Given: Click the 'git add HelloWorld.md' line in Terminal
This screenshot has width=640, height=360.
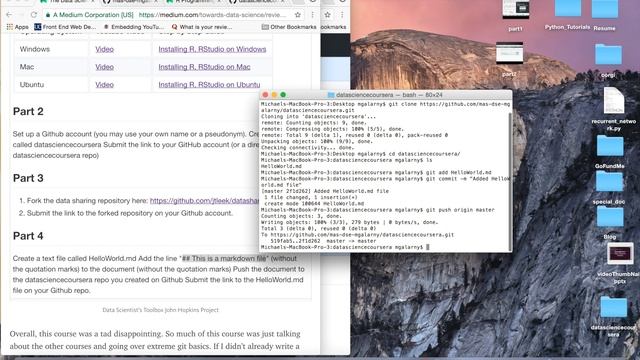Looking at the screenshot, I should tap(376, 173).
